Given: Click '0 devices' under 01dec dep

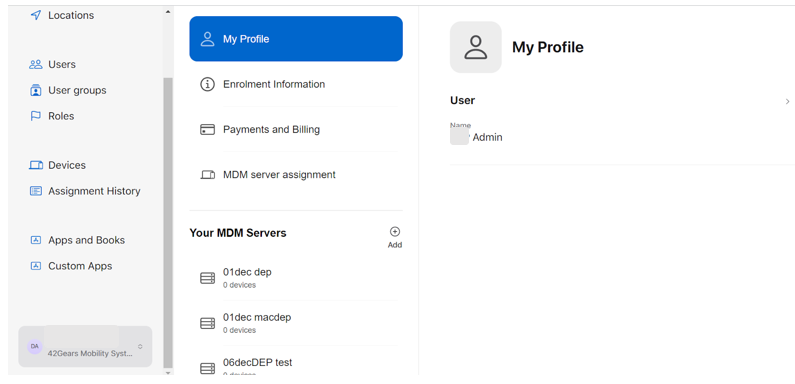Looking at the screenshot, I should (239, 285).
